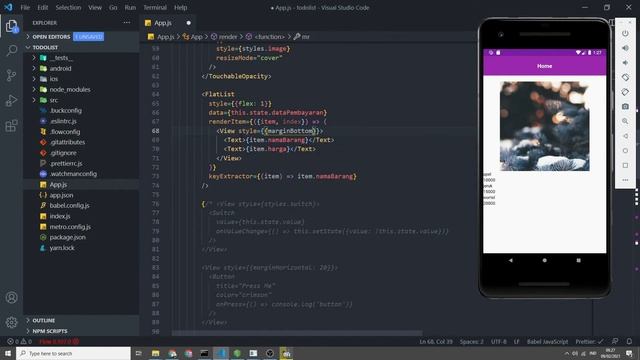
Task: Open the Extensions view
Action: coord(11,125)
